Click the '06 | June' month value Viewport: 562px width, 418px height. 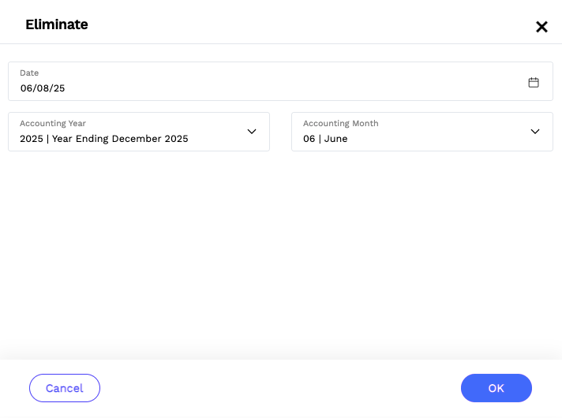(x=325, y=139)
